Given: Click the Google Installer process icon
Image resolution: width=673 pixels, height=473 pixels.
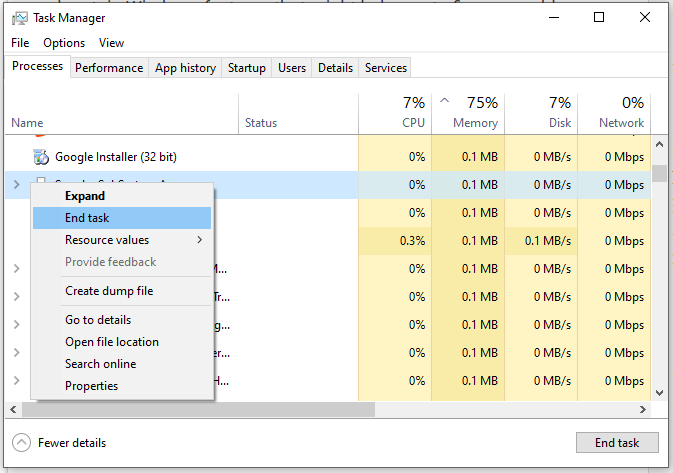Looking at the screenshot, I should click(41, 157).
